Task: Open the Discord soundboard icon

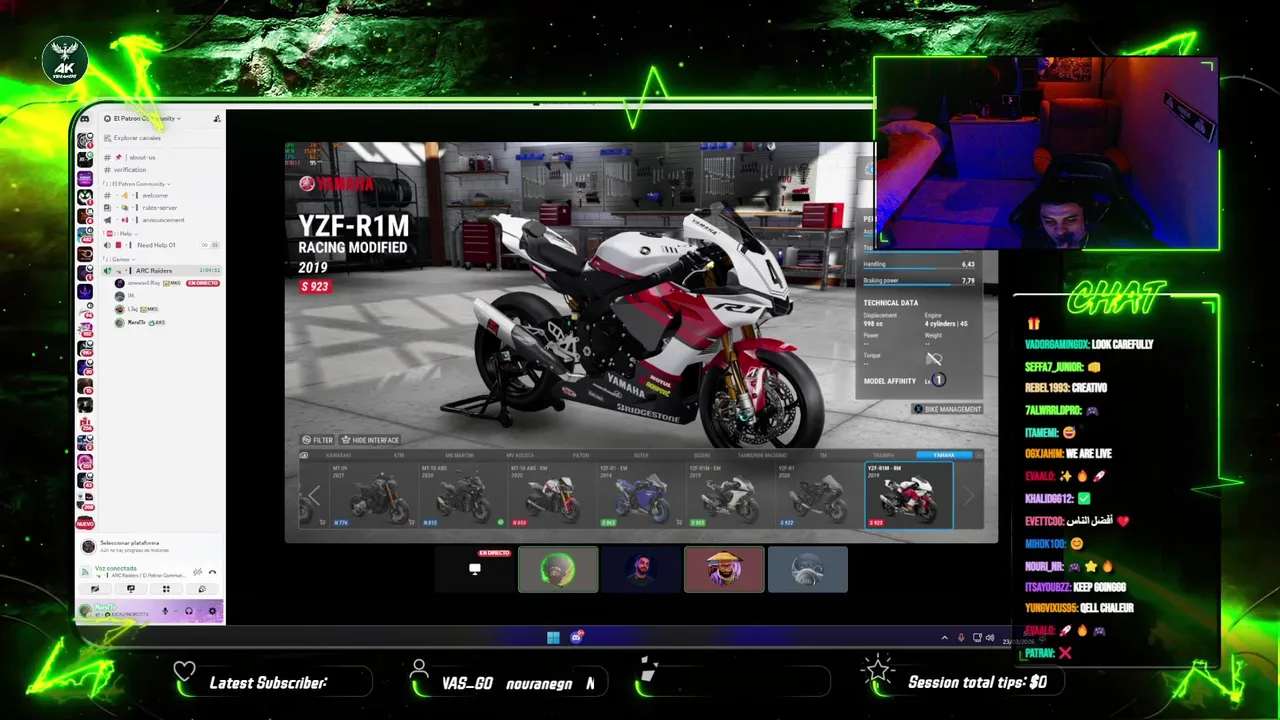Action: click(202, 589)
